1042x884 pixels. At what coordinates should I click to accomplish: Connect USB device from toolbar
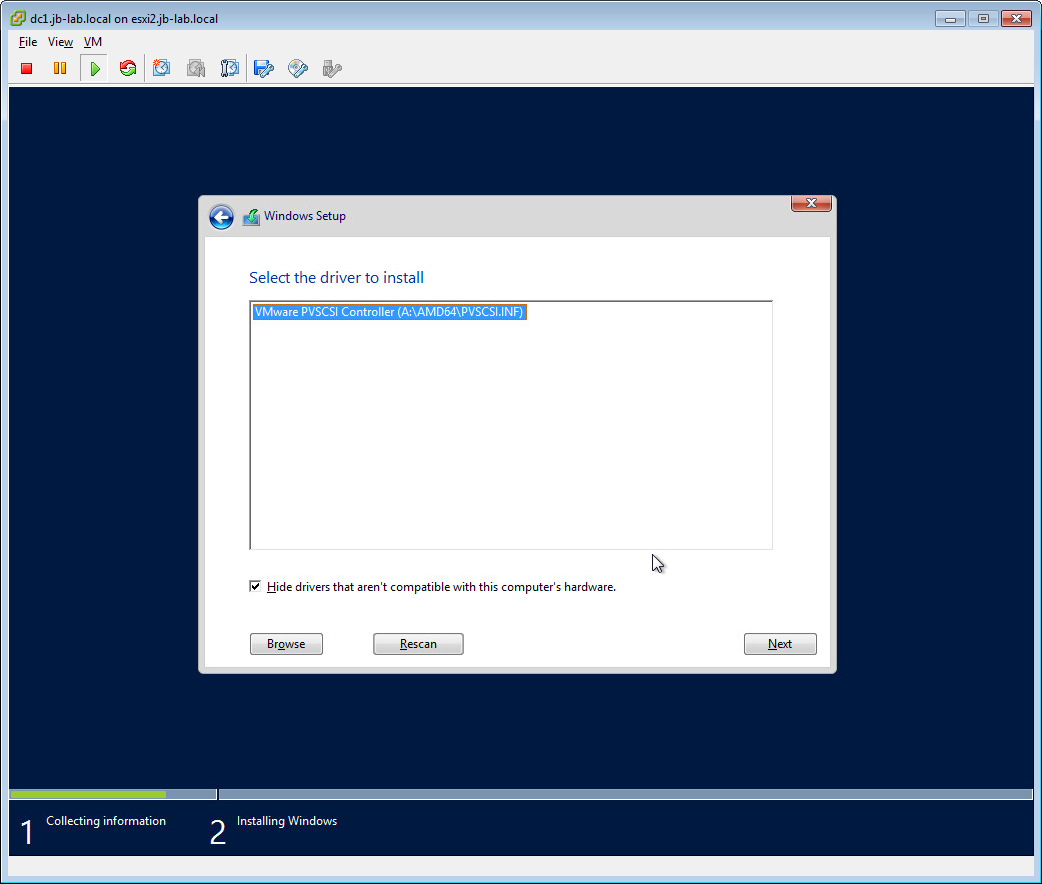pyautogui.click(x=332, y=69)
